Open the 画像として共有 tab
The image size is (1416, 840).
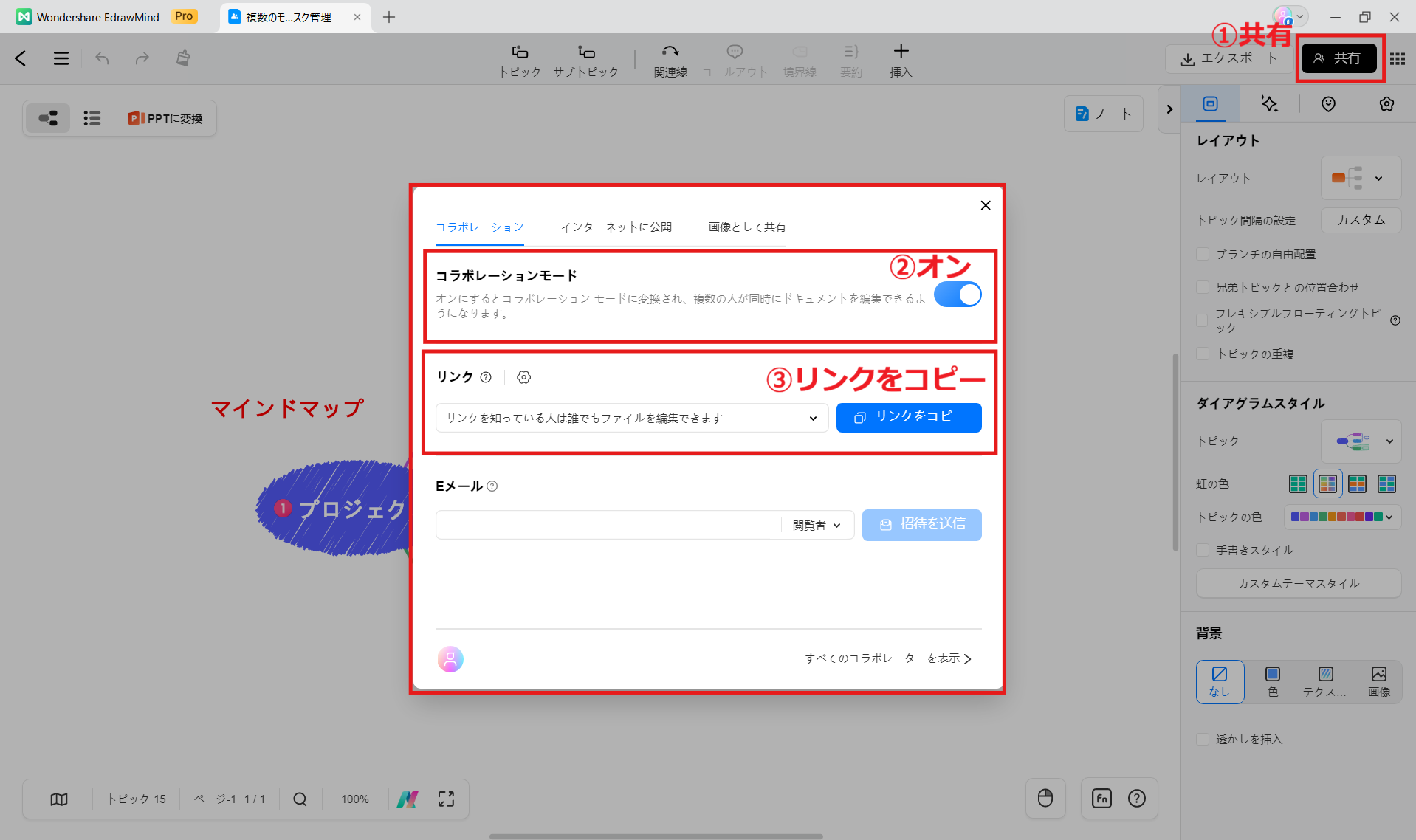(746, 227)
